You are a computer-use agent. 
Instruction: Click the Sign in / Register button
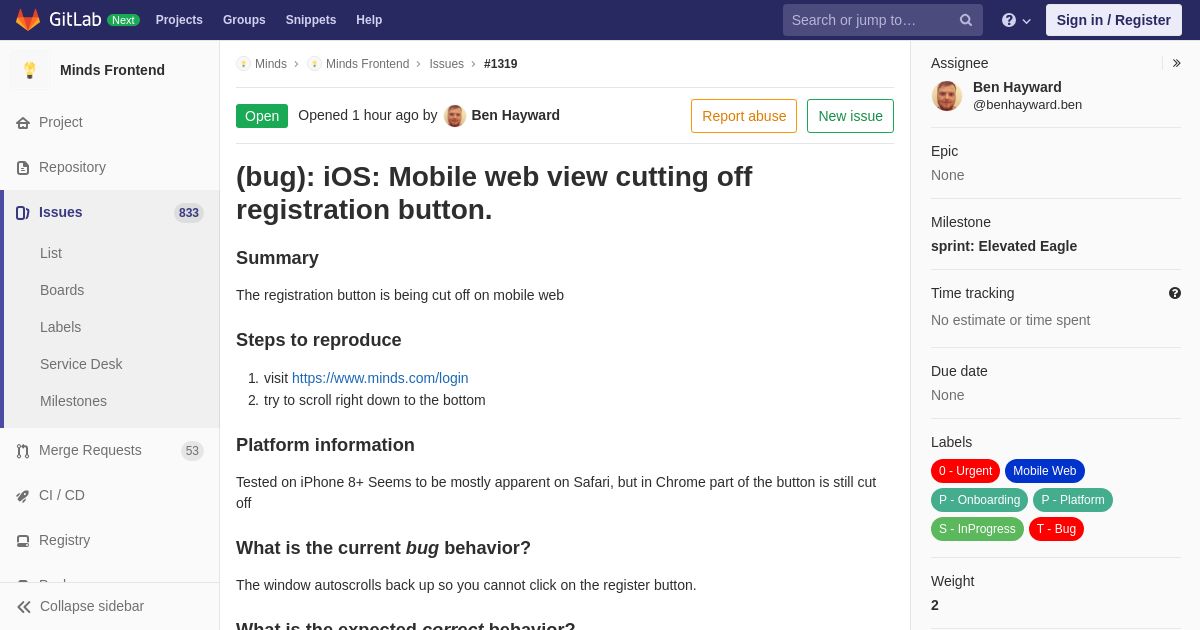[x=1114, y=20]
